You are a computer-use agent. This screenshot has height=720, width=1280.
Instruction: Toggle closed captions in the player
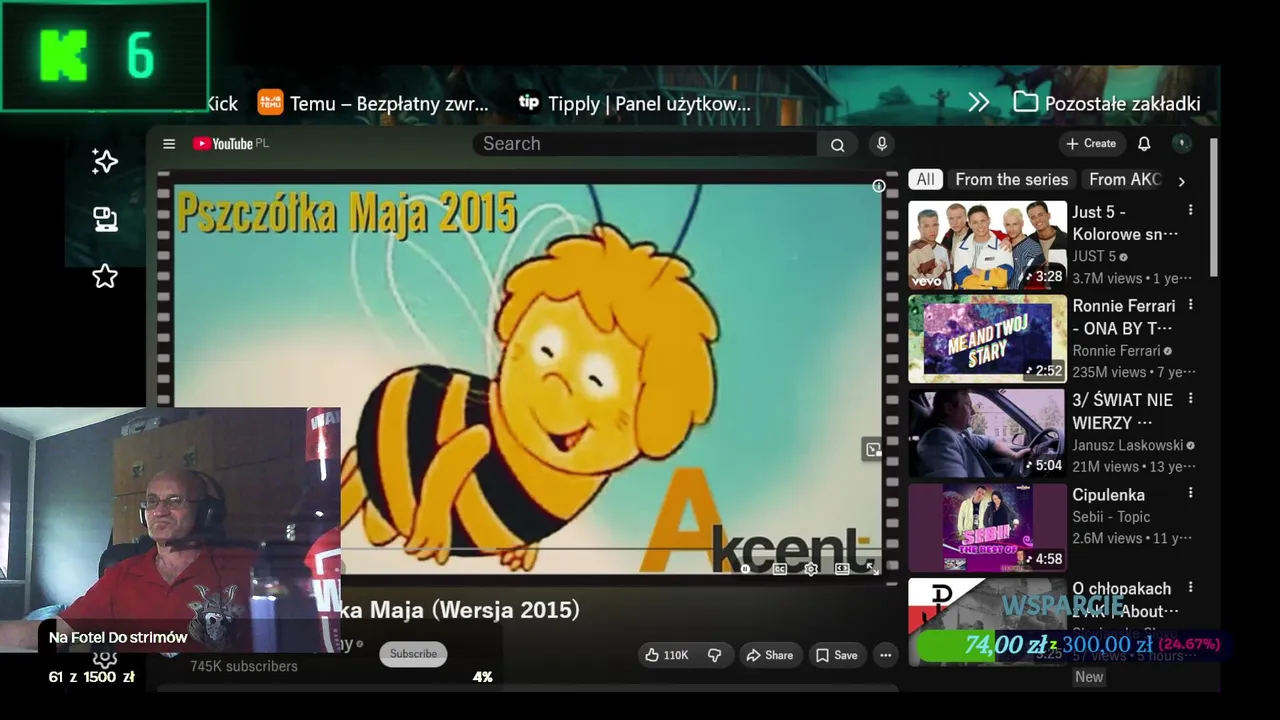[x=780, y=569]
